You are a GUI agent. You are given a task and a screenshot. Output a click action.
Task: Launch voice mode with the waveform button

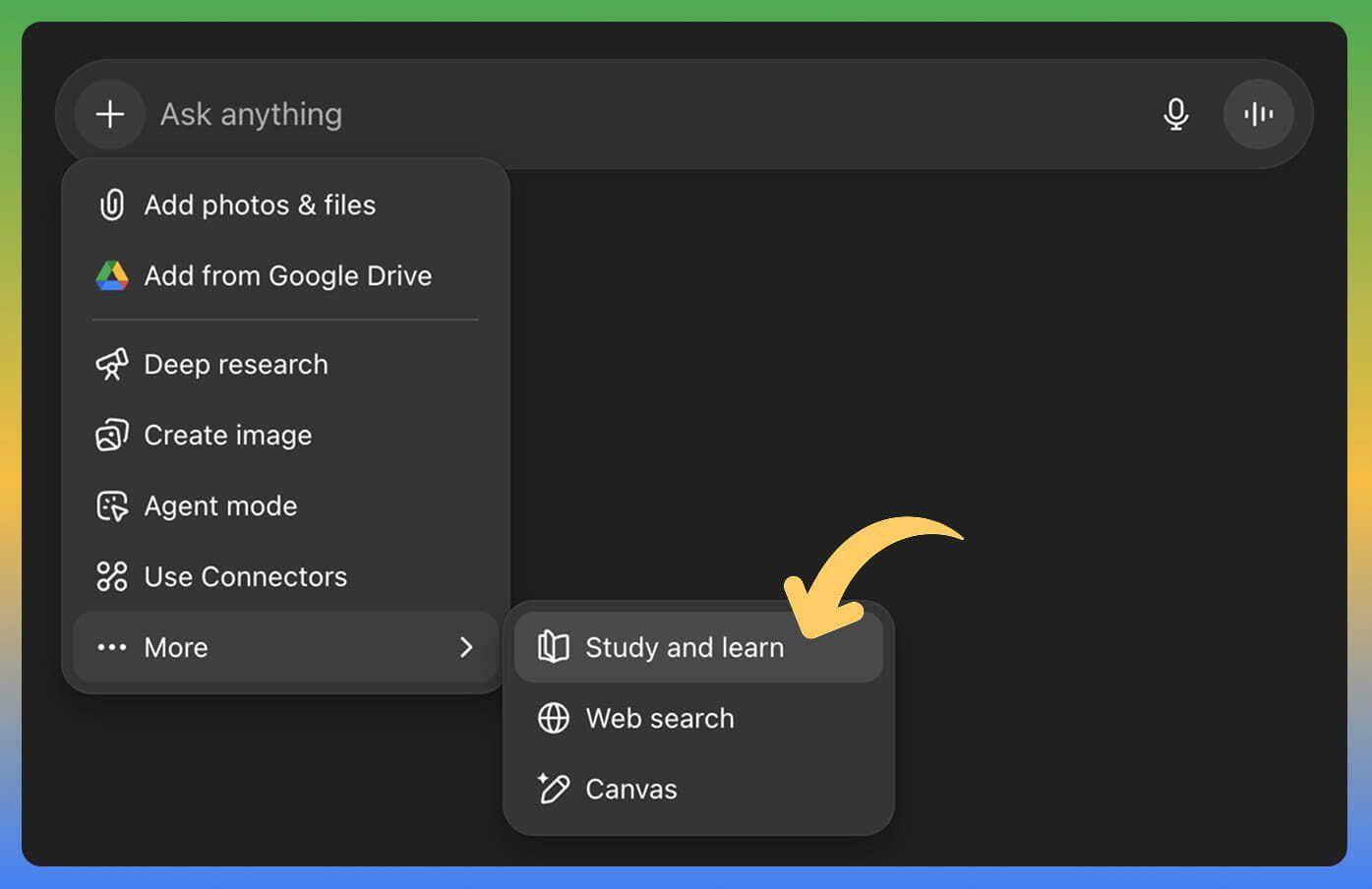click(x=1258, y=114)
